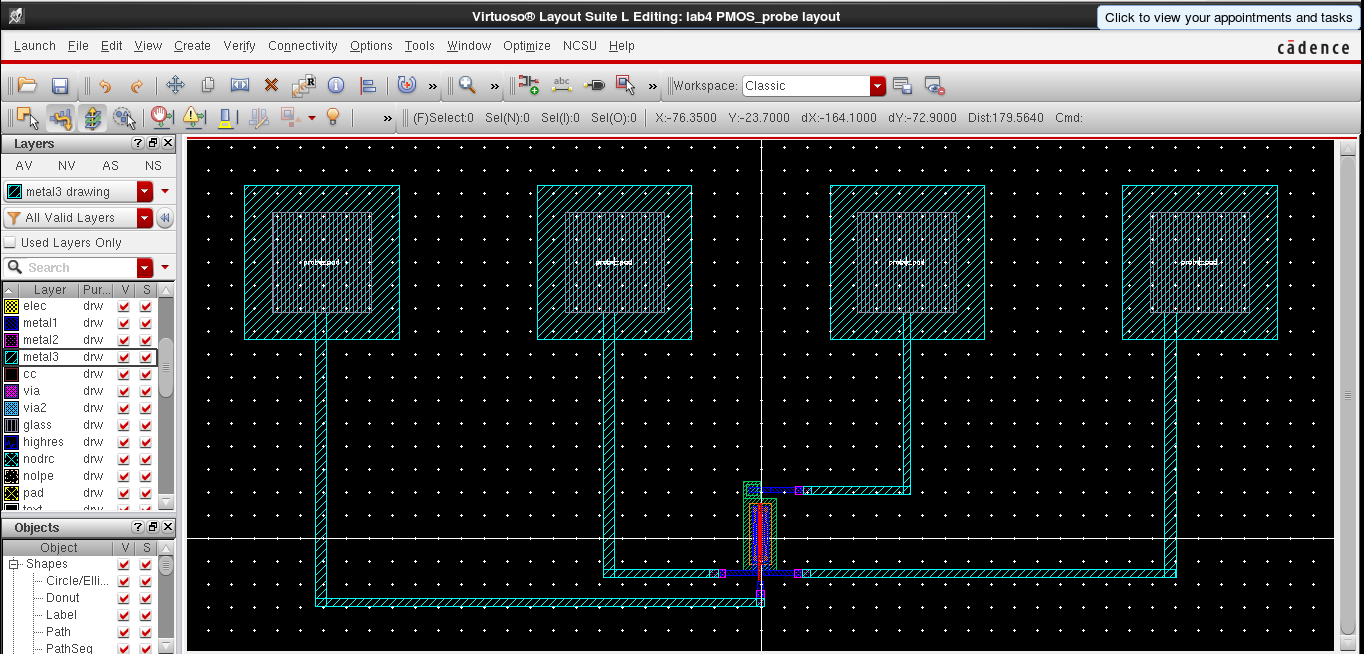Enable the Used Layers Only checkbox

(x=11, y=243)
